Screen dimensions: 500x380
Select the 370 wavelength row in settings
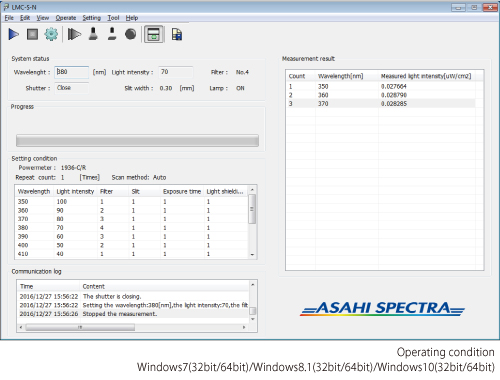pyautogui.click(x=132, y=219)
